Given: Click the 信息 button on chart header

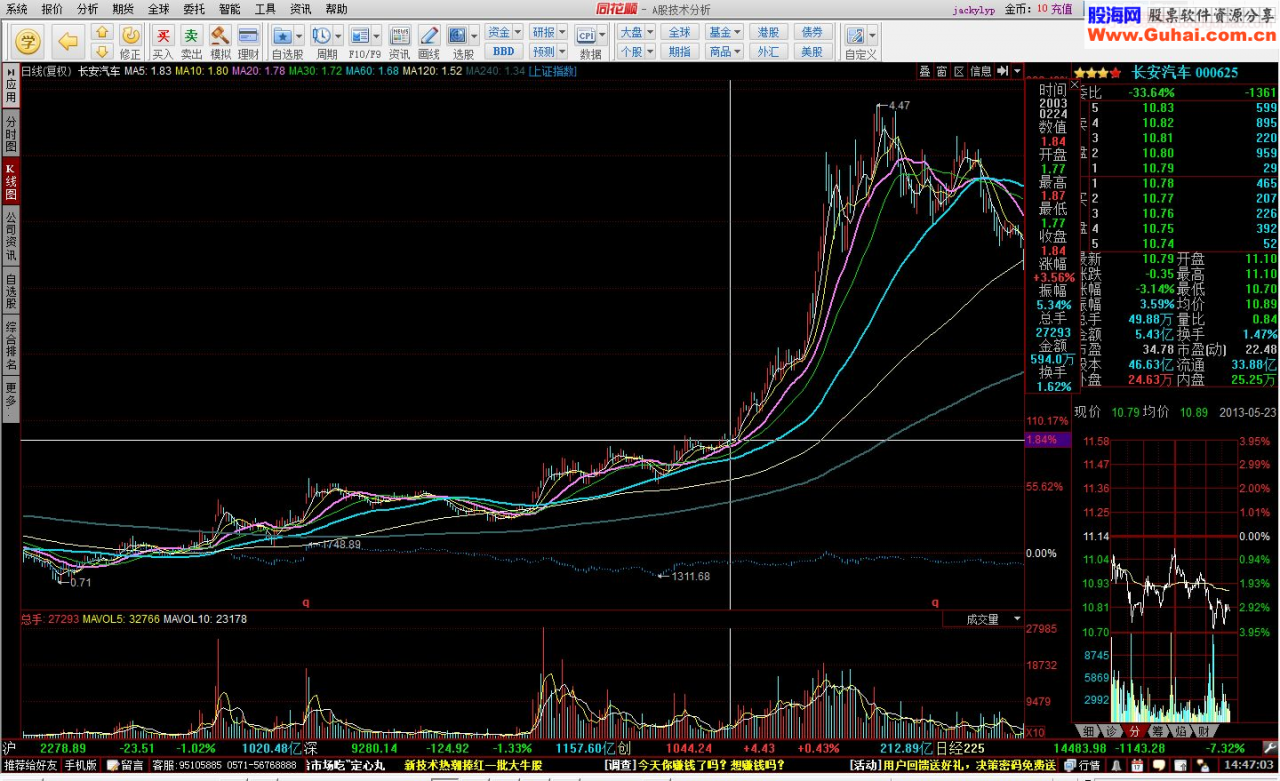Looking at the screenshot, I should point(981,71).
